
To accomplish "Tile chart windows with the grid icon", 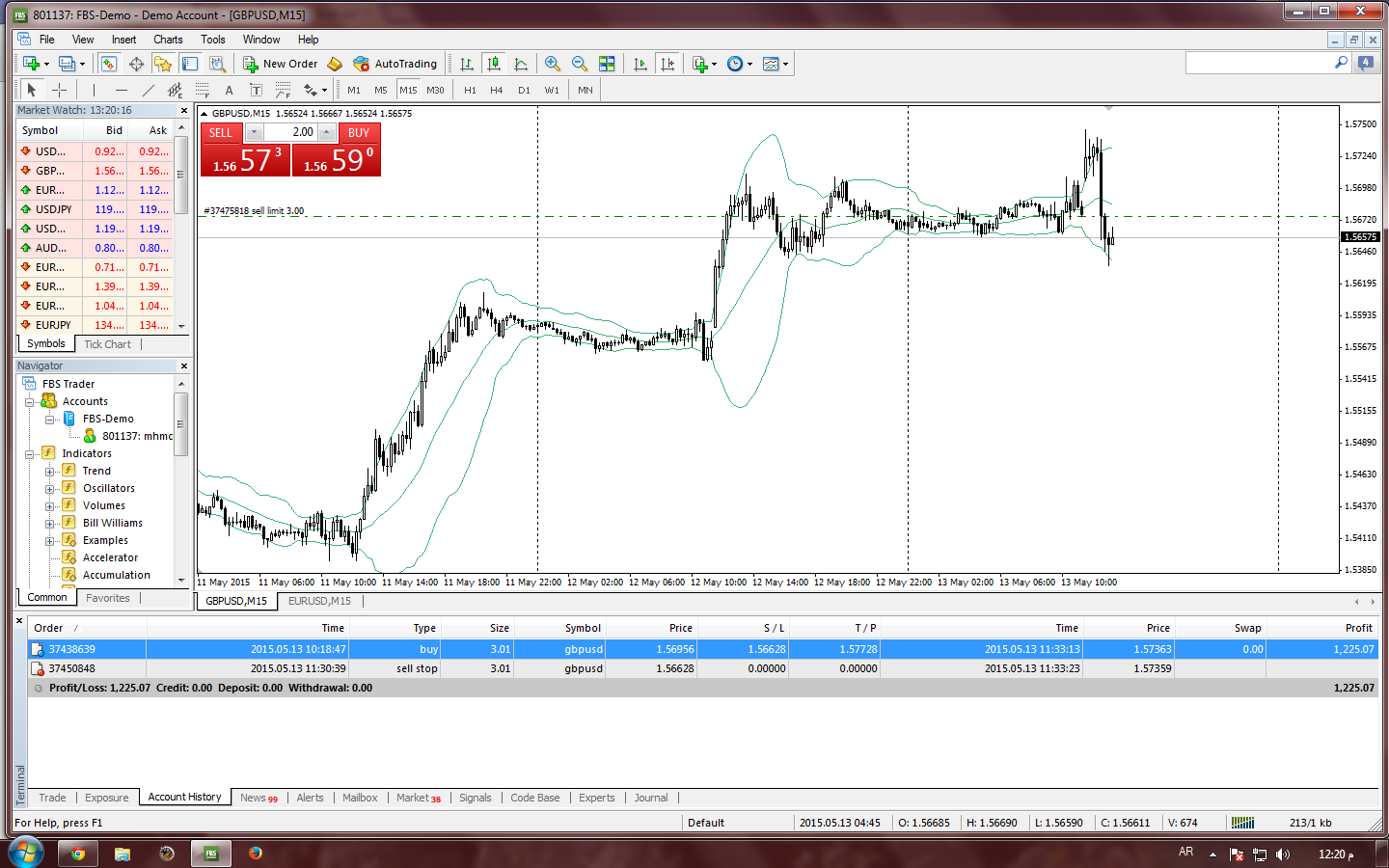I will [607, 64].
